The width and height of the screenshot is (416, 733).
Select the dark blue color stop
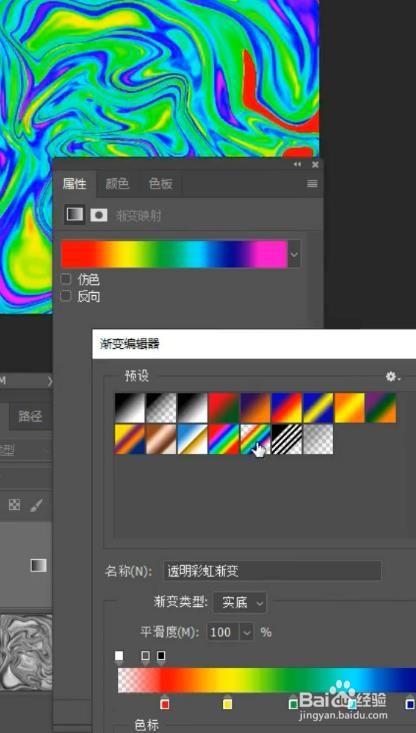[410, 703]
